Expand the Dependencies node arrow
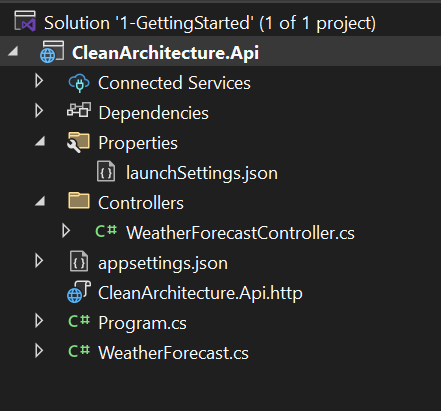Screen dimensions: 441x411 point(39,111)
